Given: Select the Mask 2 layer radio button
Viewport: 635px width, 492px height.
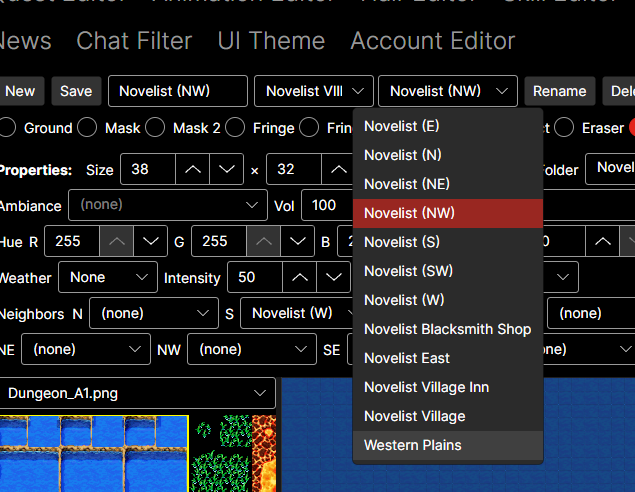Looking at the screenshot, I should 155,128.
